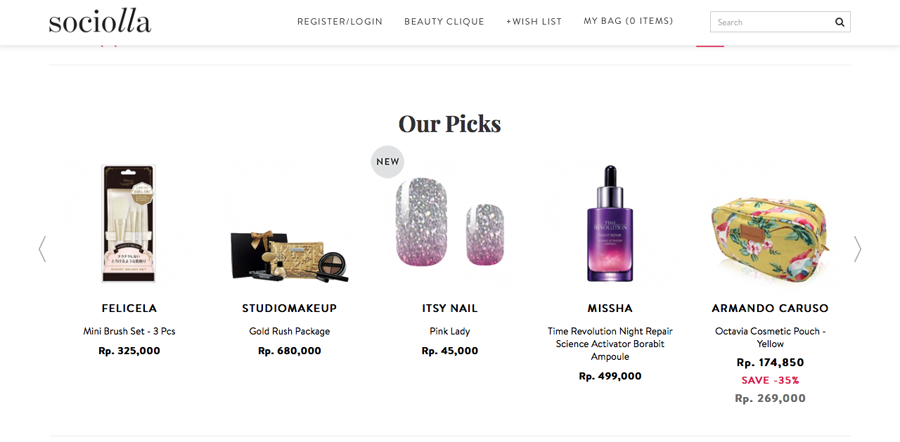View My Bag items
This screenshot has height=442, width=900.
(x=628, y=21)
